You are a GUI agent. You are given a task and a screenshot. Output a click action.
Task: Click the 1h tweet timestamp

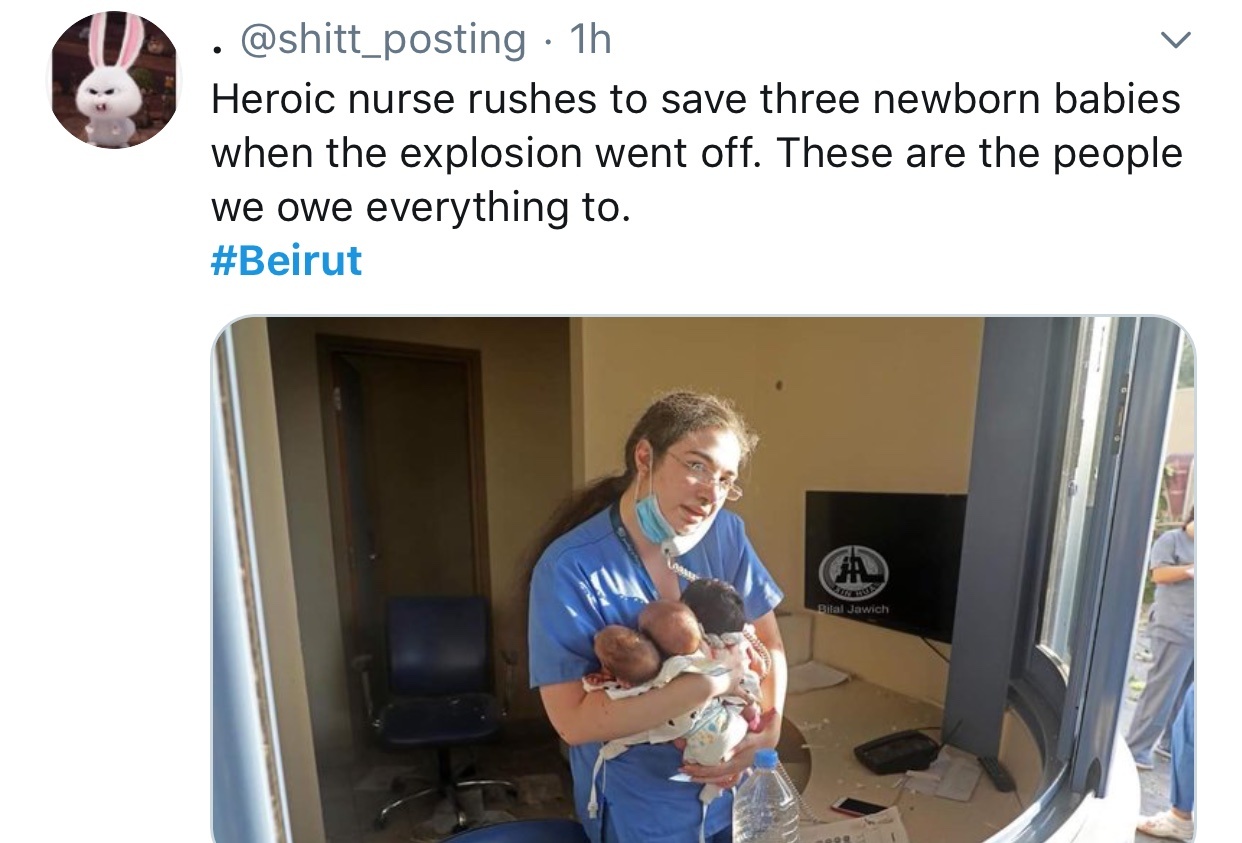point(590,40)
